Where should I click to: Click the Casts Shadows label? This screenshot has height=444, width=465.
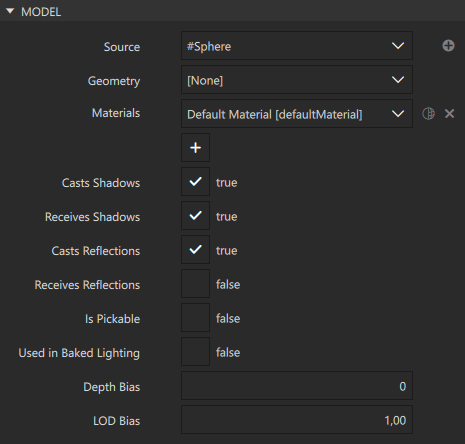[x=101, y=183]
